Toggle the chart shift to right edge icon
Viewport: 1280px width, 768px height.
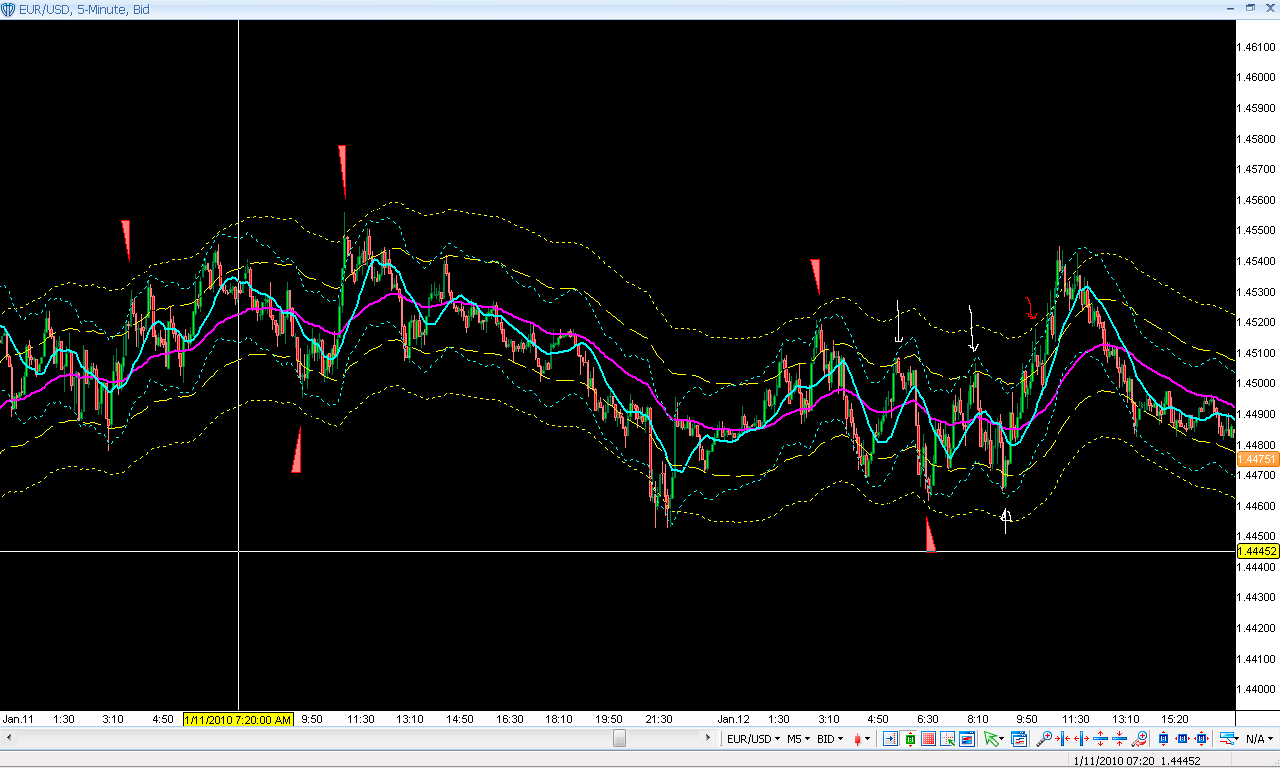[x=891, y=739]
